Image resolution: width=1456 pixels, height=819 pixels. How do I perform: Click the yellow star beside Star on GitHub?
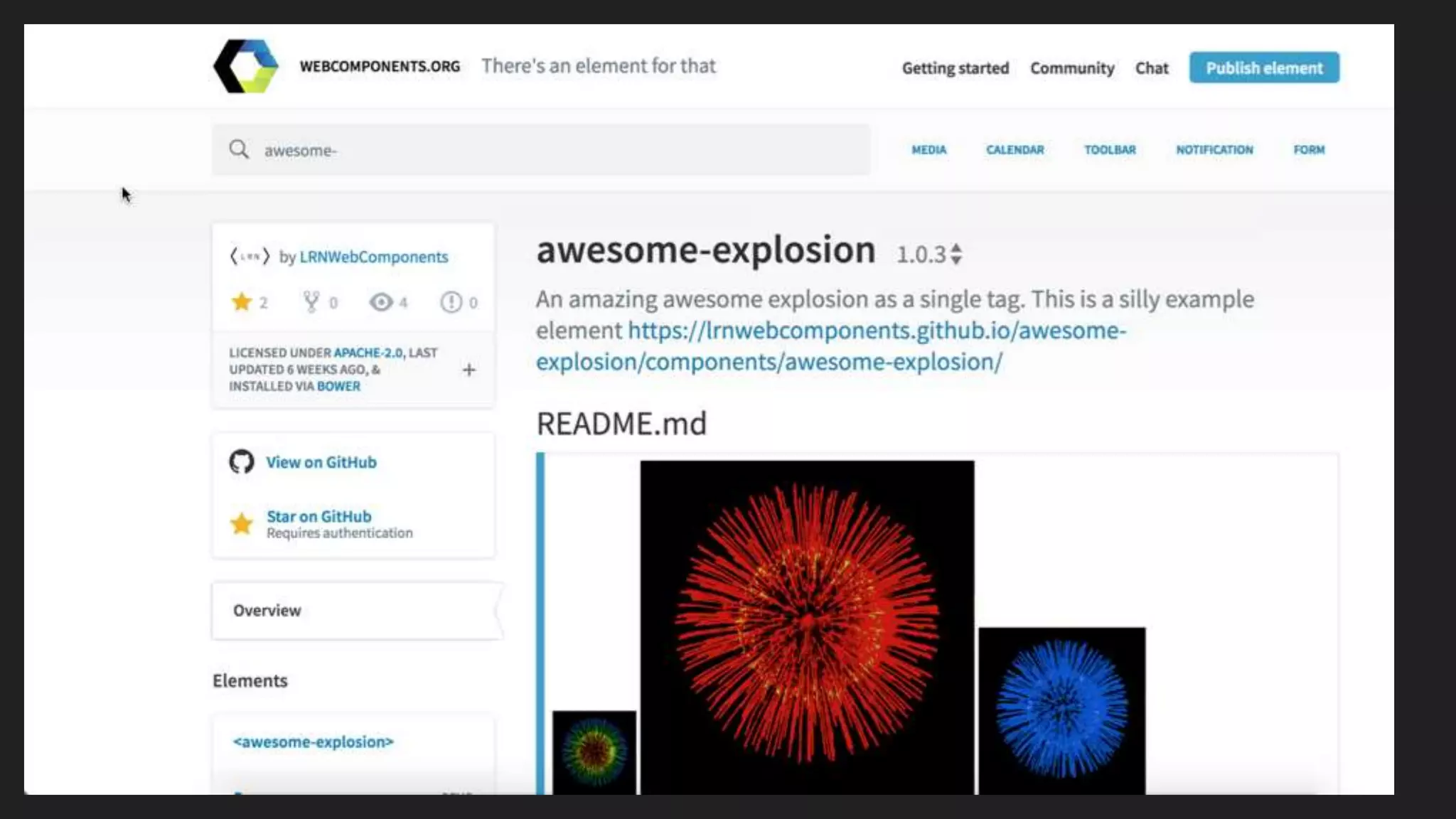[x=242, y=524]
